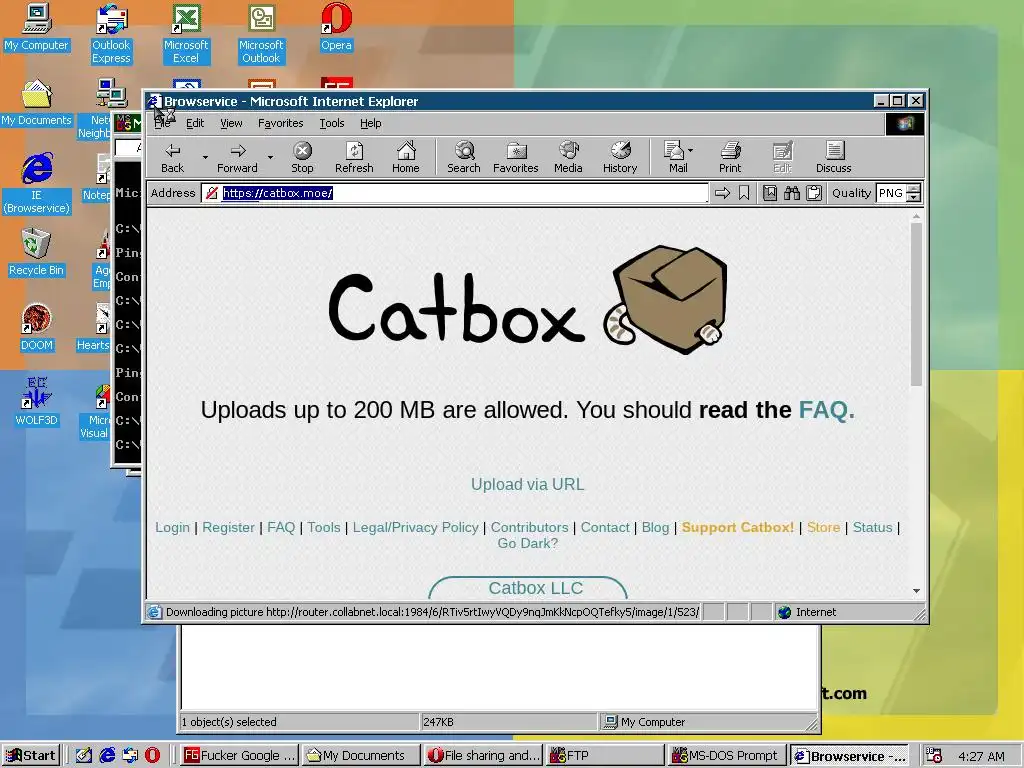Go to the Home page
The height and width of the screenshot is (768, 1024).
point(406,158)
